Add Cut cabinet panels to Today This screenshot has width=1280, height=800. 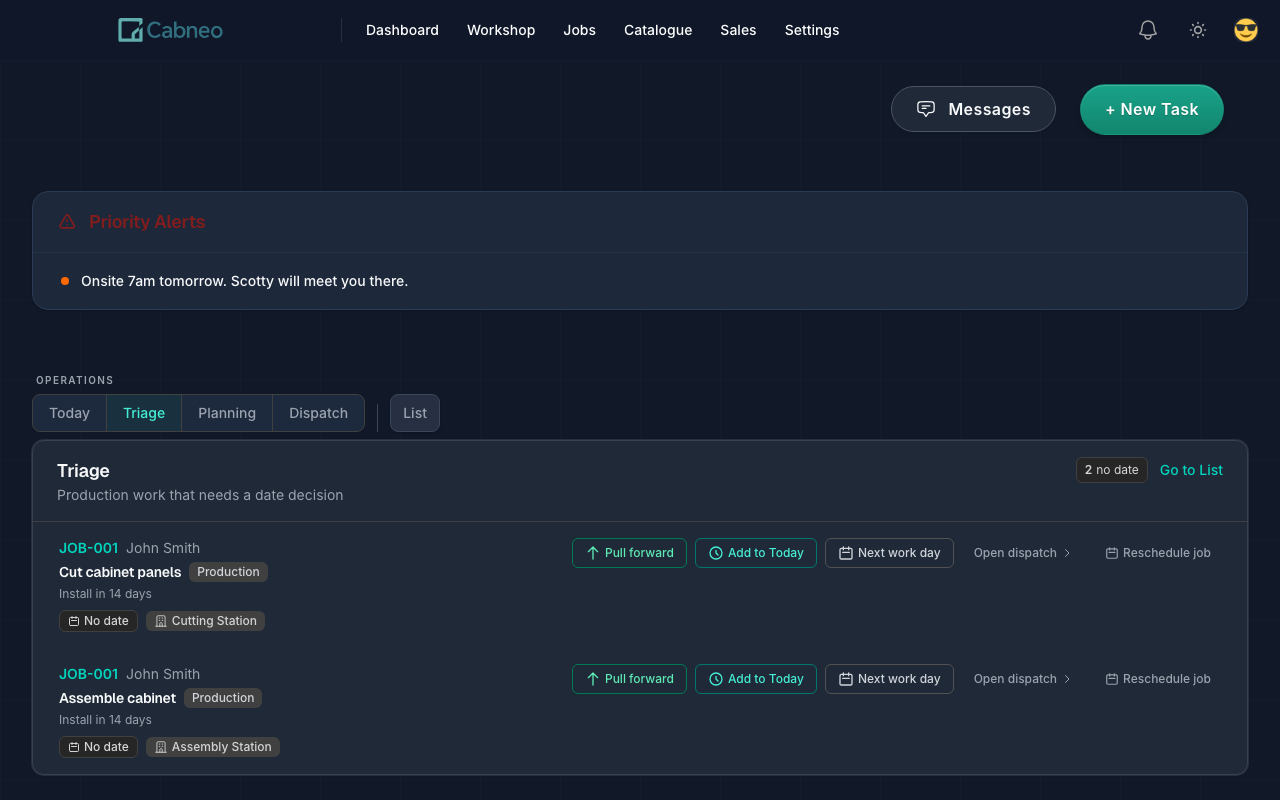[x=755, y=553]
